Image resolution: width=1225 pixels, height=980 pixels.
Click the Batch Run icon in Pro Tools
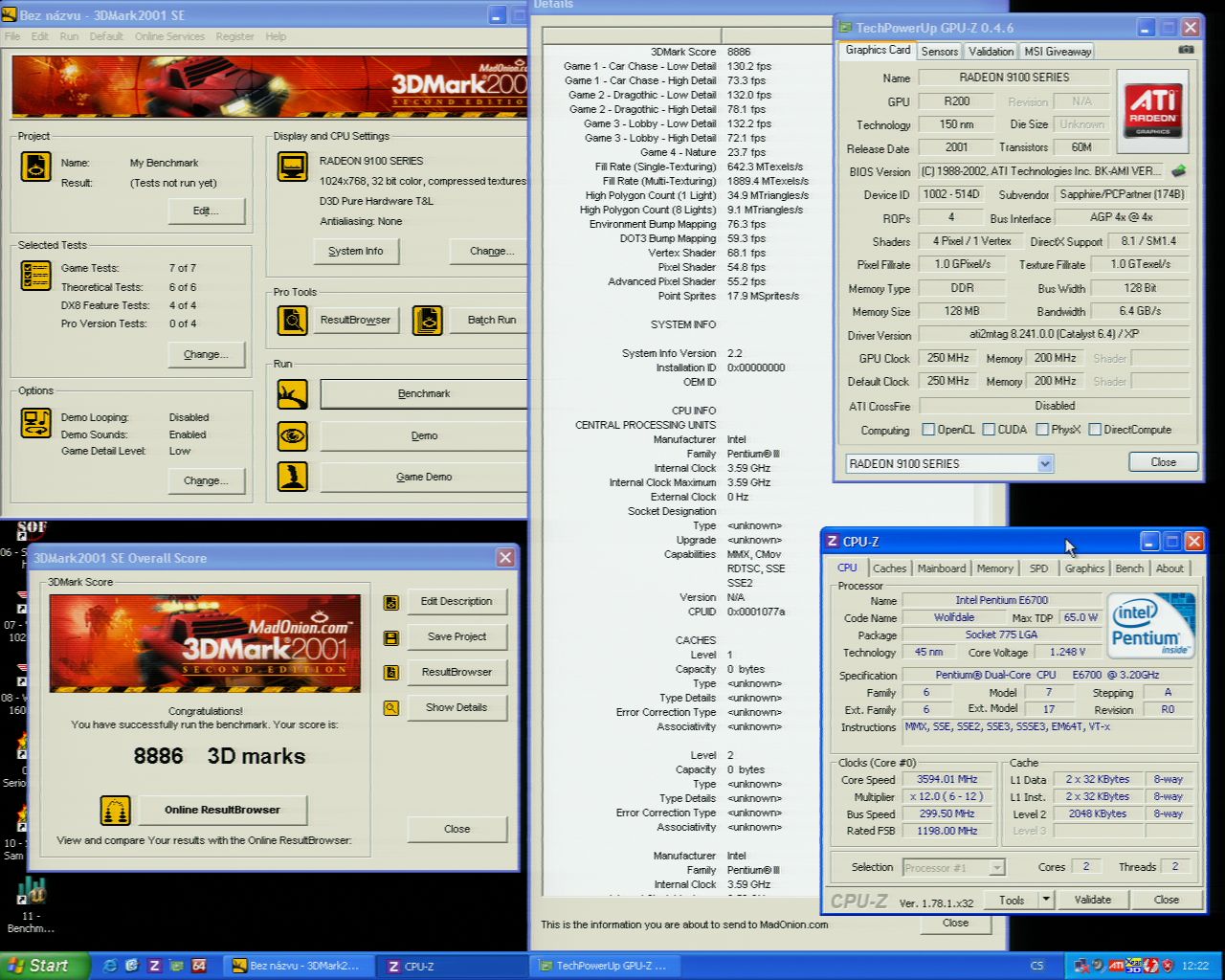(427, 320)
